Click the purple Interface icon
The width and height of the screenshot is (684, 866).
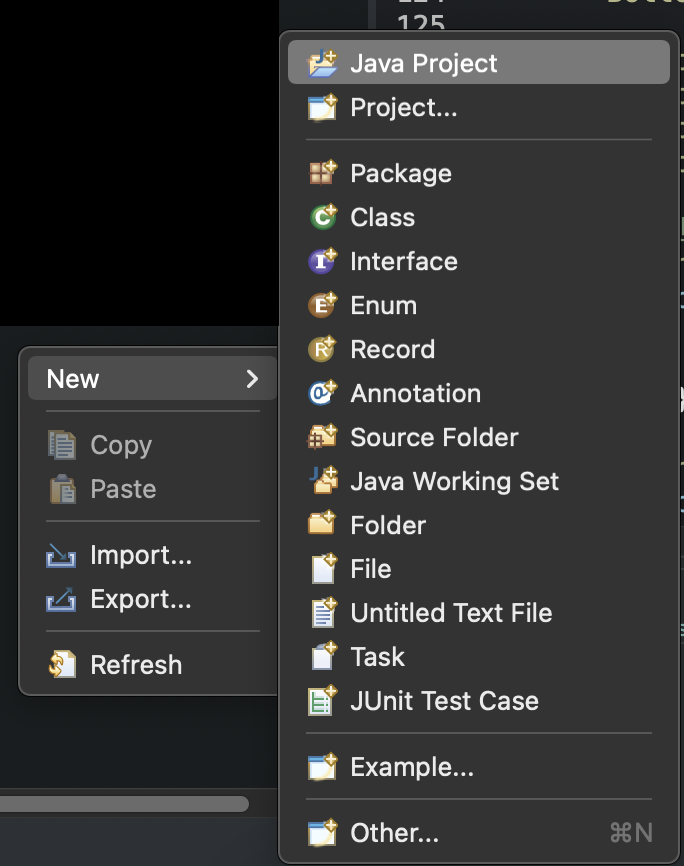[x=323, y=261]
